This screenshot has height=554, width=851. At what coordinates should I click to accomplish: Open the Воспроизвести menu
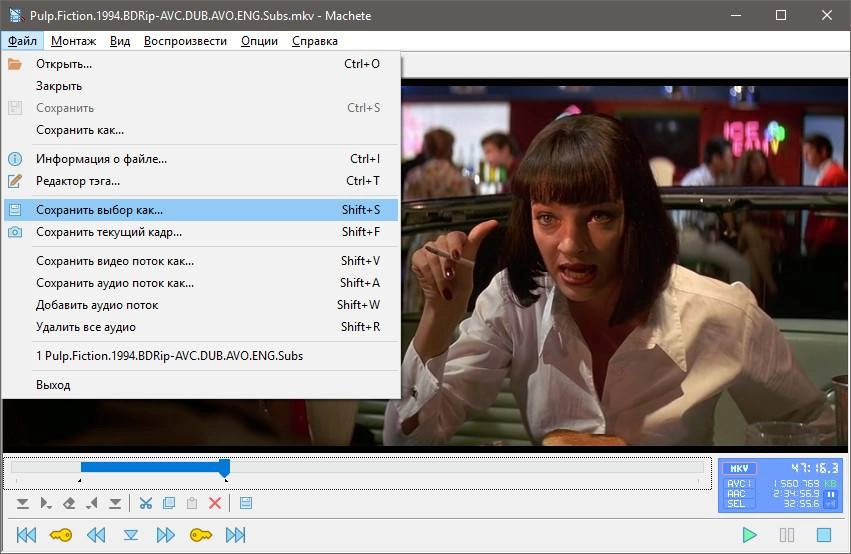click(185, 41)
